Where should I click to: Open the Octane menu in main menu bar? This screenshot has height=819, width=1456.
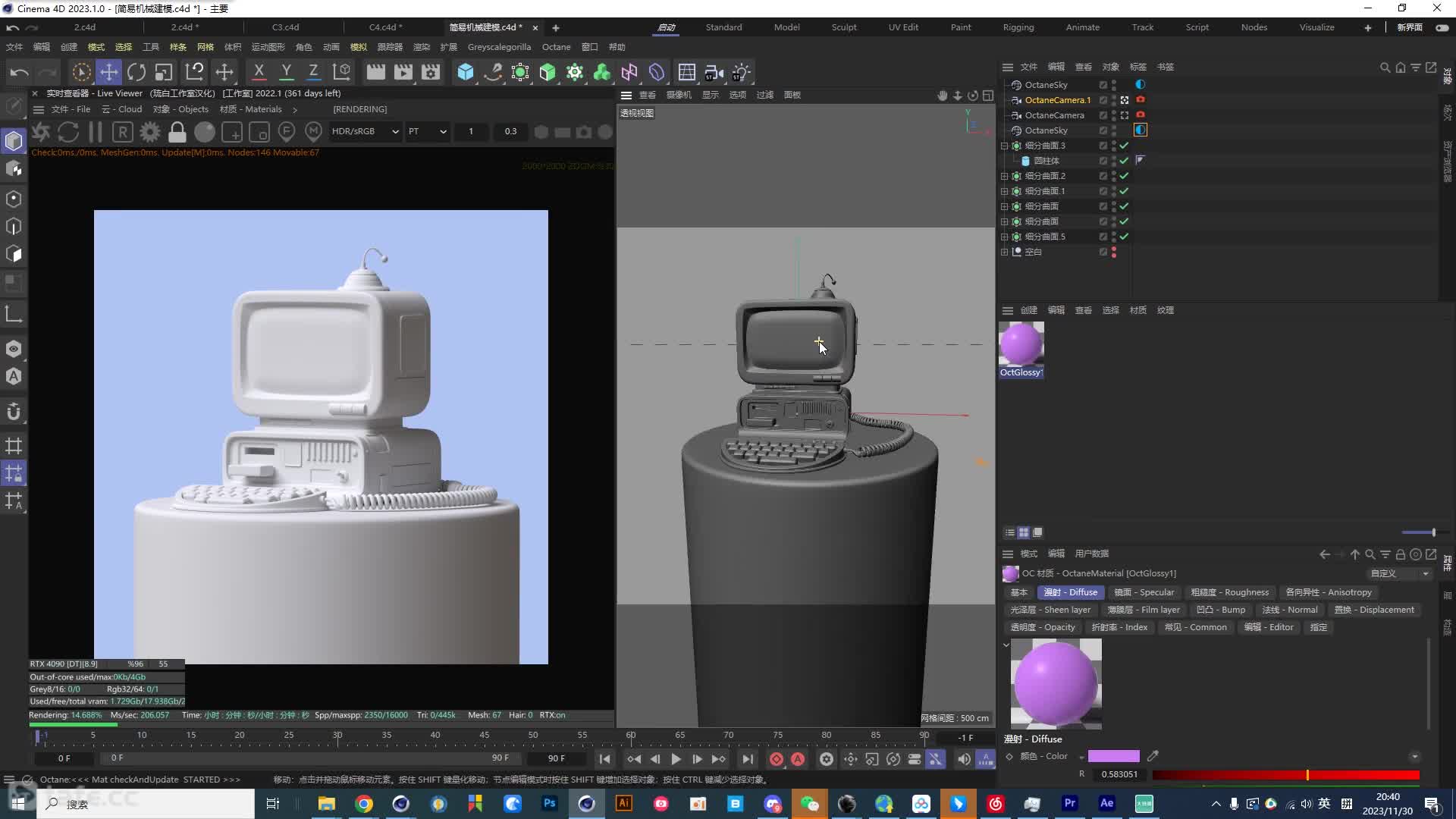[x=556, y=47]
